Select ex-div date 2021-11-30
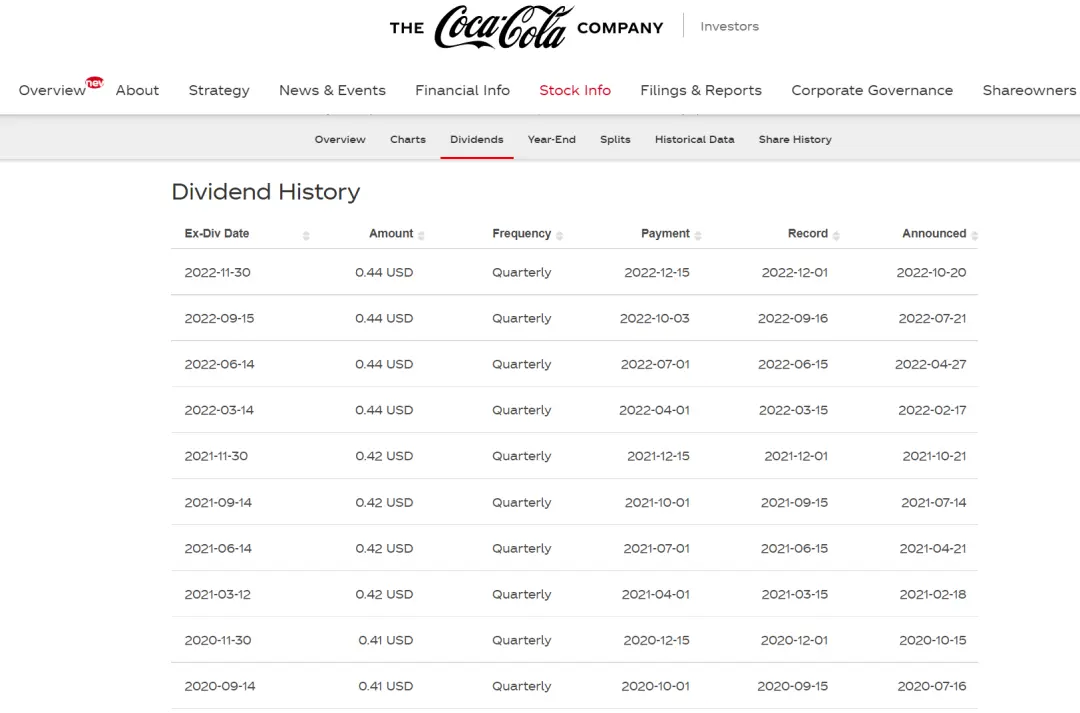 point(216,456)
